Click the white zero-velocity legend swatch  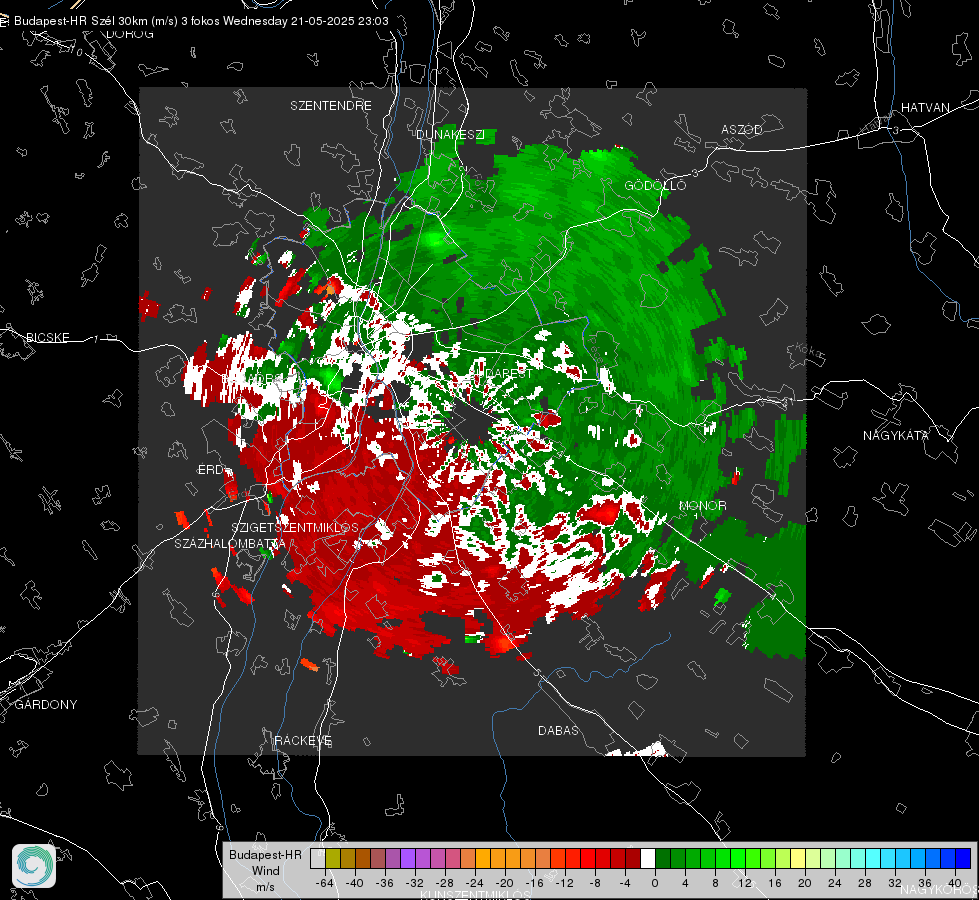click(x=648, y=858)
